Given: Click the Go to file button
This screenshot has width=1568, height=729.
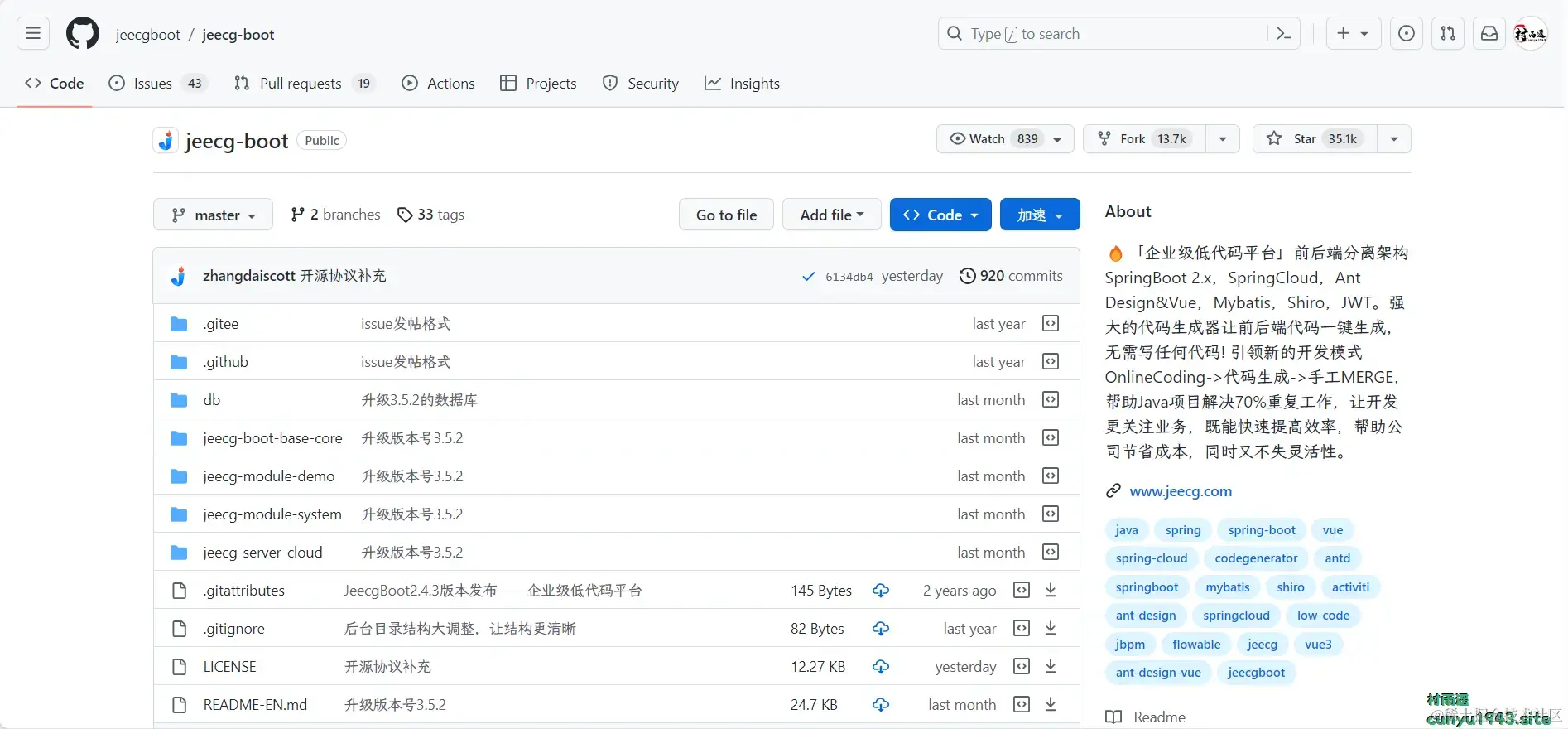Looking at the screenshot, I should [726, 215].
